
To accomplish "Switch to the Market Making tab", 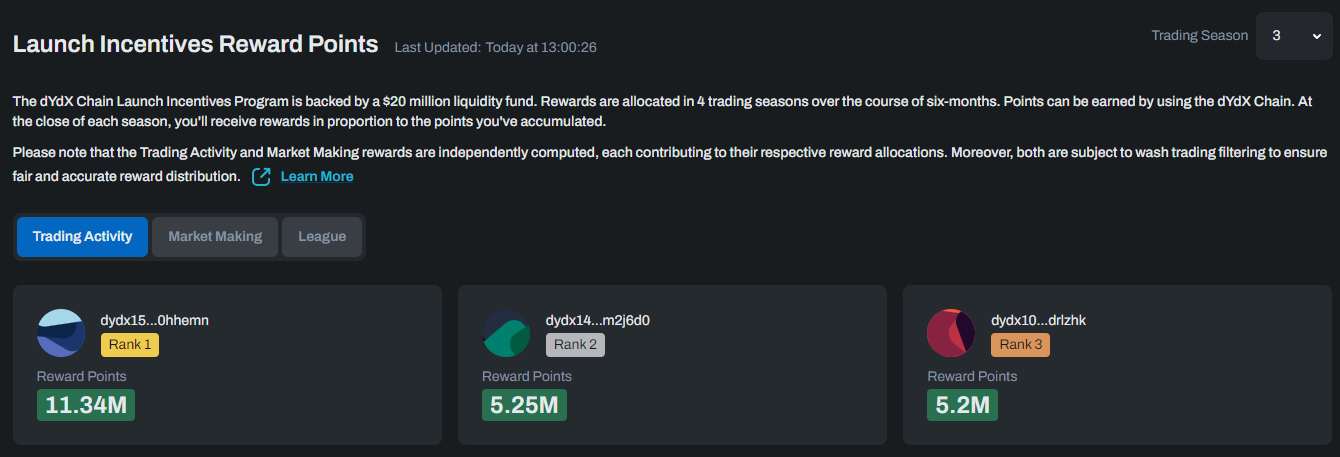I will coord(215,237).
